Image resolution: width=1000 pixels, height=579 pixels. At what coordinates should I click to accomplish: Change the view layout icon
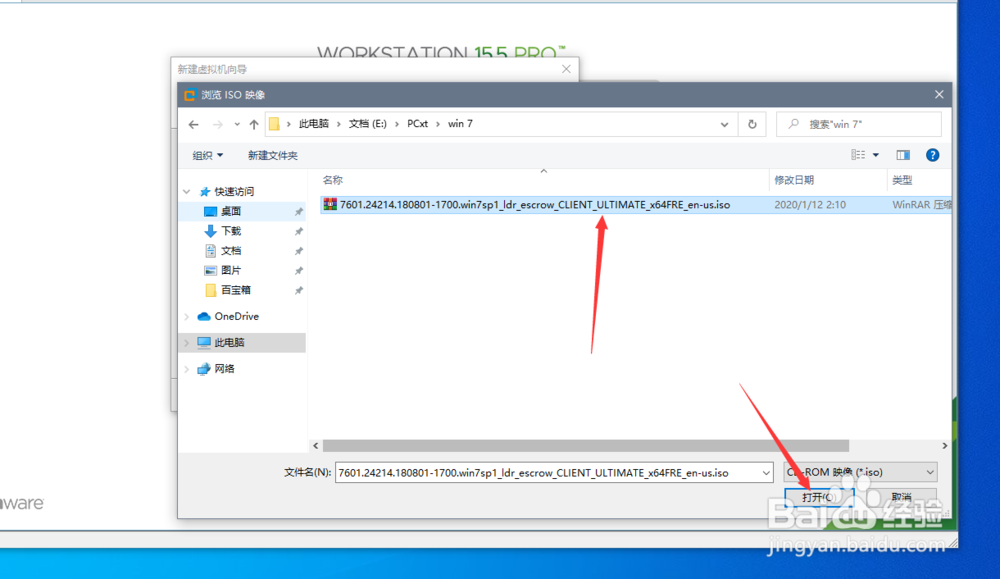click(858, 155)
